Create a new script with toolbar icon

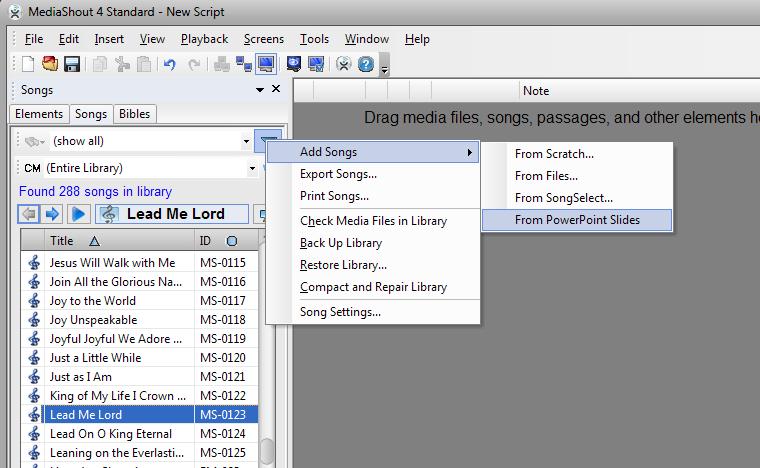[28, 64]
